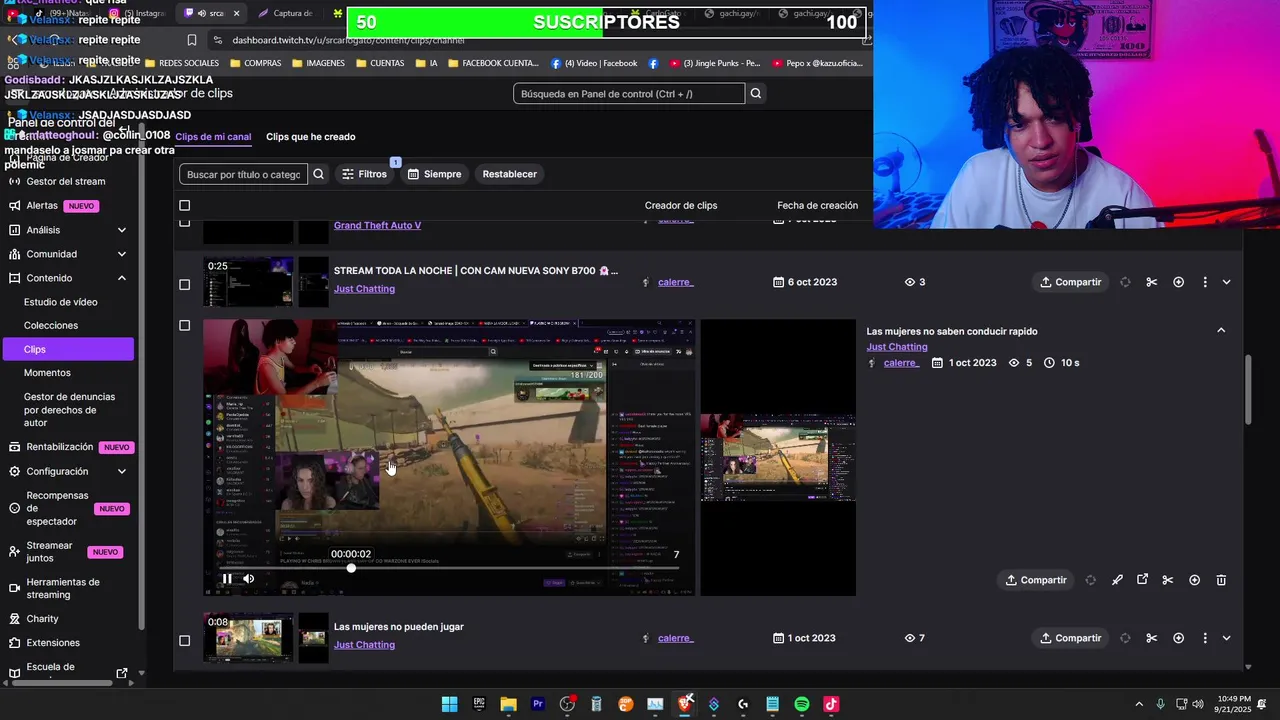Click the dashboard search magnifier icon

756,94
